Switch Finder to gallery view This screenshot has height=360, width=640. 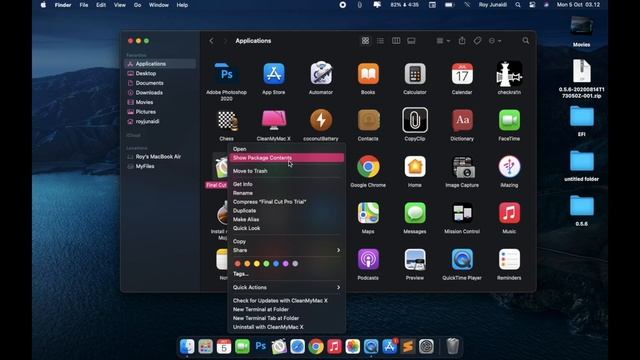pyautogui.click(x=411, y=41)
